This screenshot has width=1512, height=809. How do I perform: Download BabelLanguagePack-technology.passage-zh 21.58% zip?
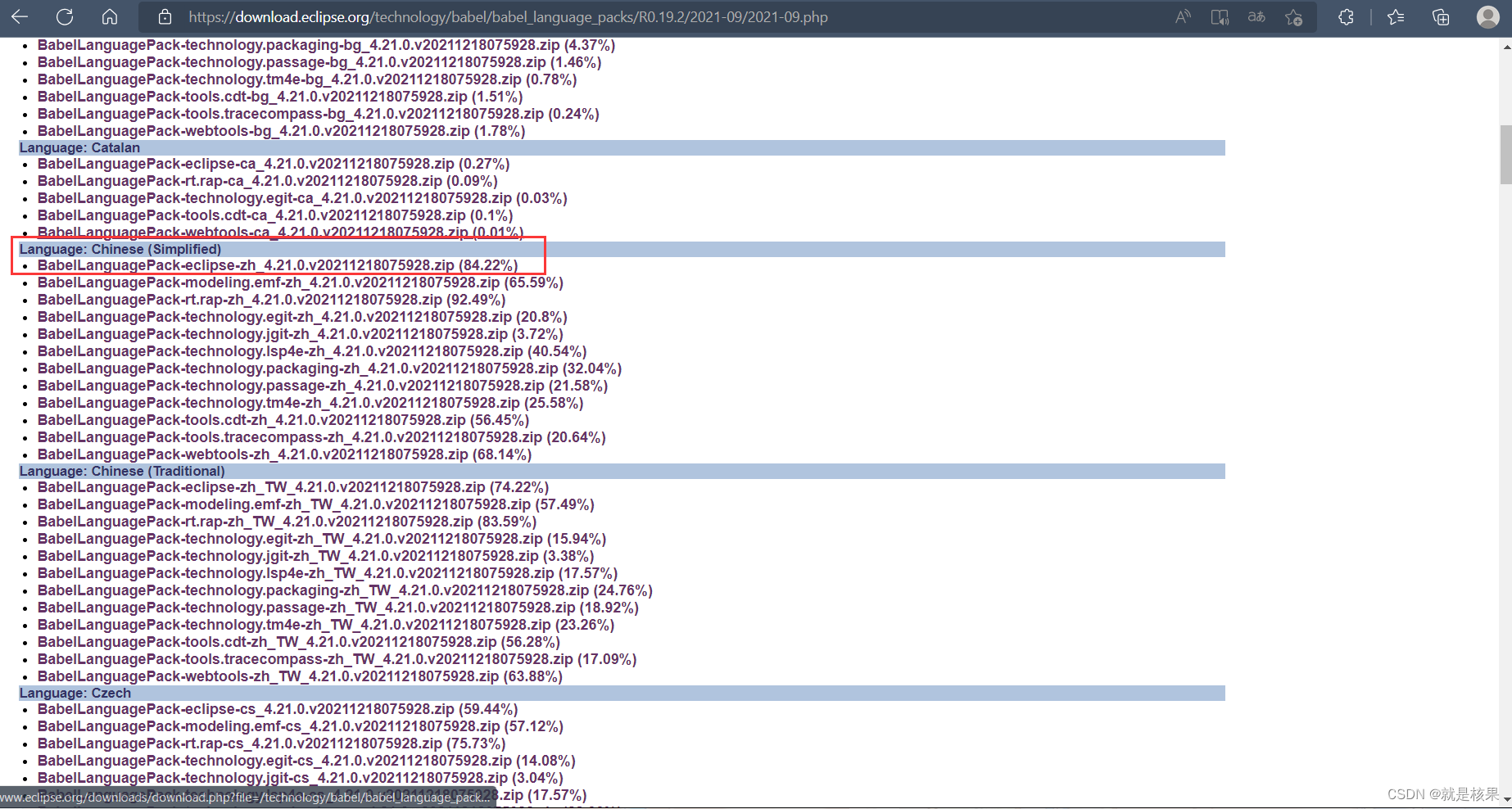coord(323,386)
